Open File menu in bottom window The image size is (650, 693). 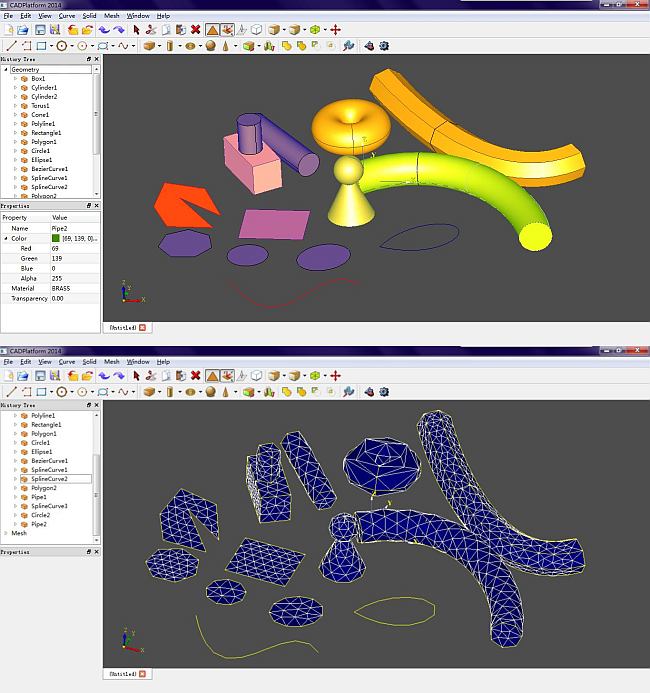point(8,362)
